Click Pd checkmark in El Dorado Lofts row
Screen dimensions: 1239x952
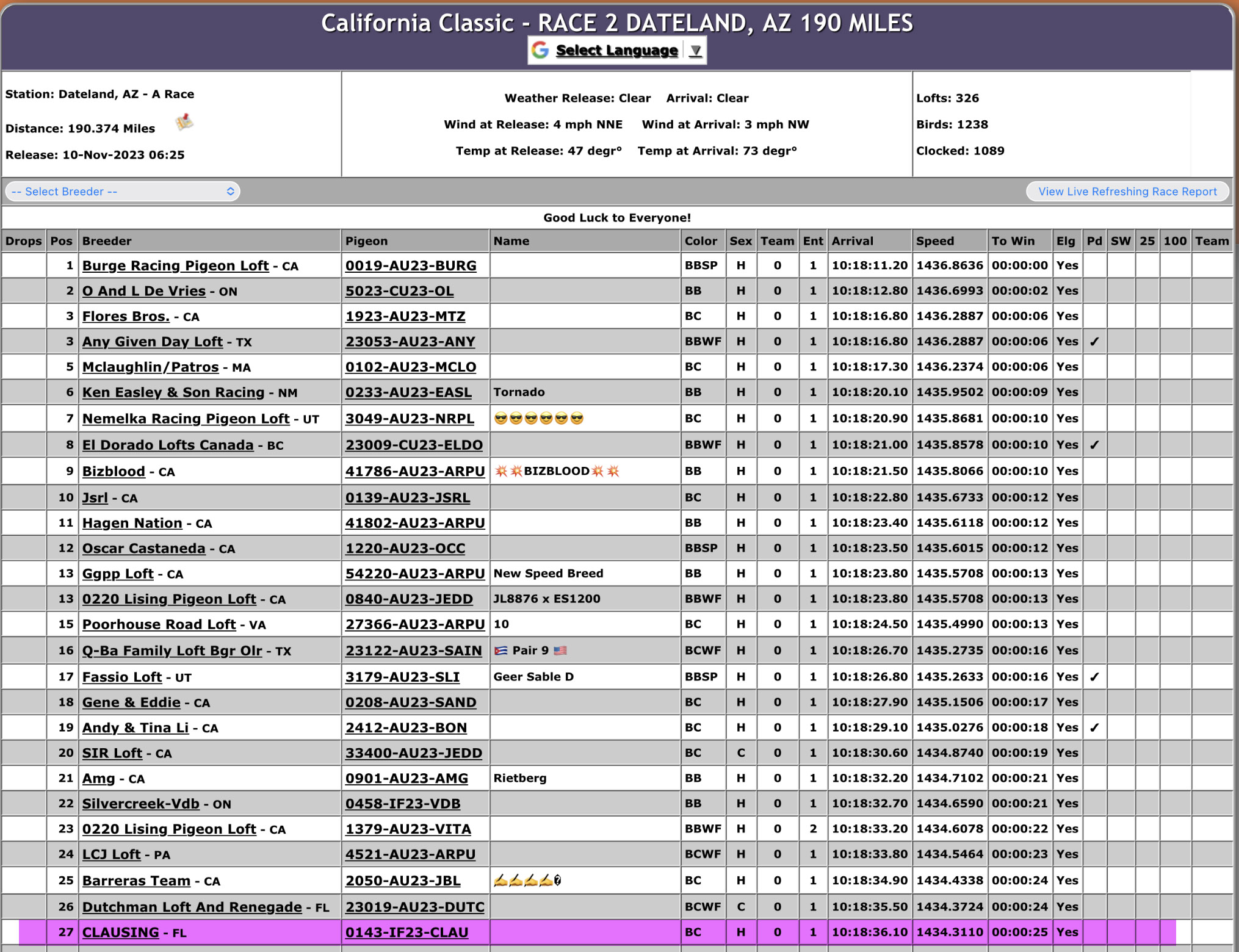pos(1094,445)
